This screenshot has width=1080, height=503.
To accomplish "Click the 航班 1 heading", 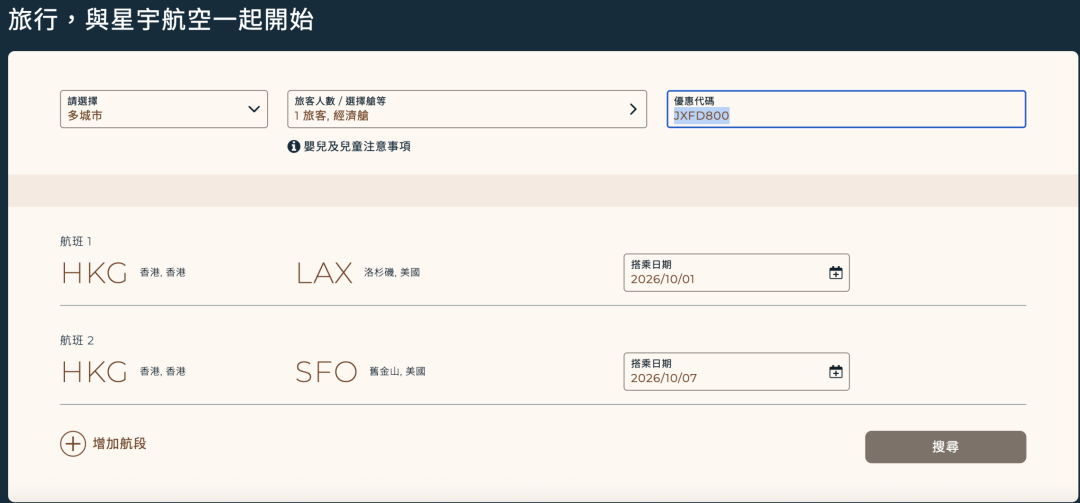I will pos(76,241).
